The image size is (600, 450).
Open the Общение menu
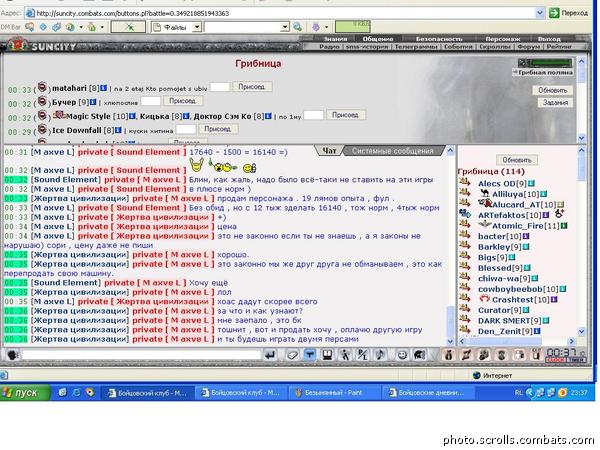(378, 39)
